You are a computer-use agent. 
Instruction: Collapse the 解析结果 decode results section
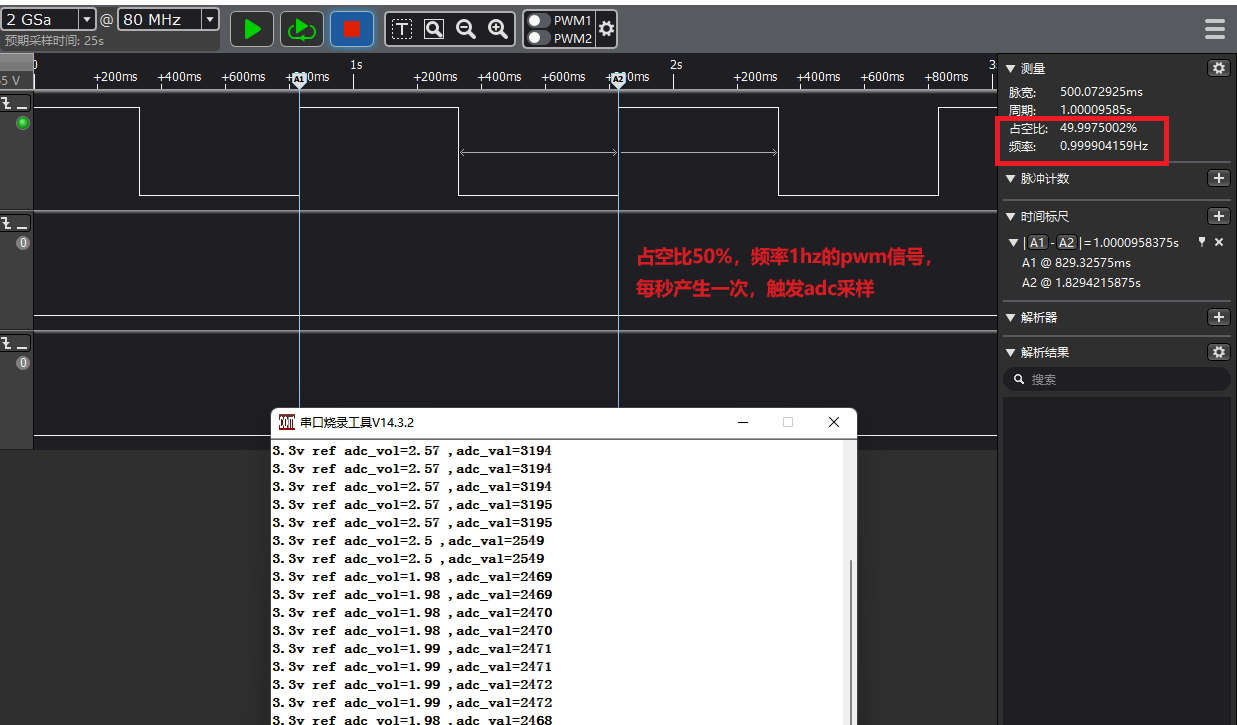1010,353
